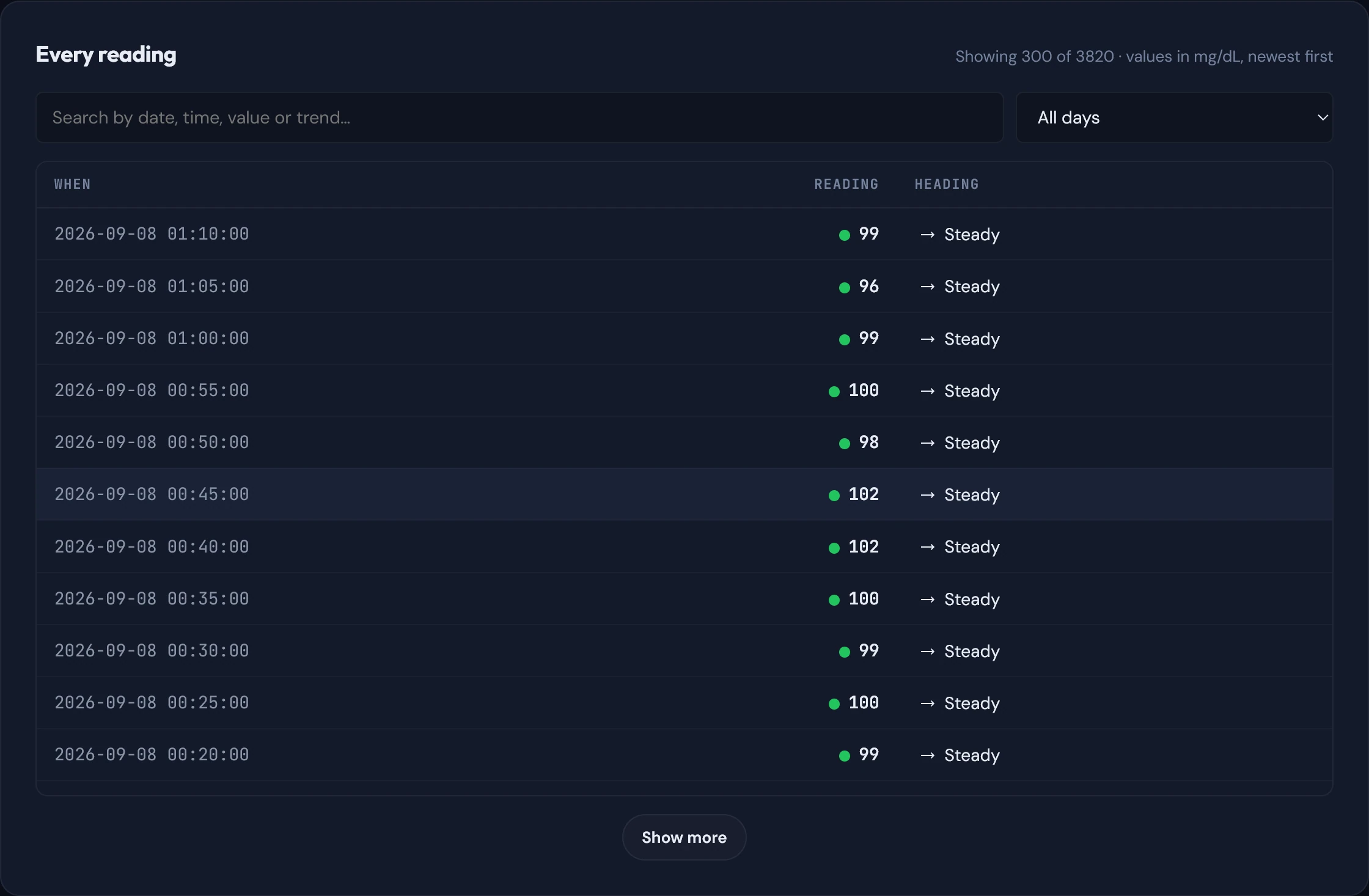The height and width of the screenshot is (896, 1369).
Task: Click the Steady label in 00:35:00 row
Action: tap(972, 600)
